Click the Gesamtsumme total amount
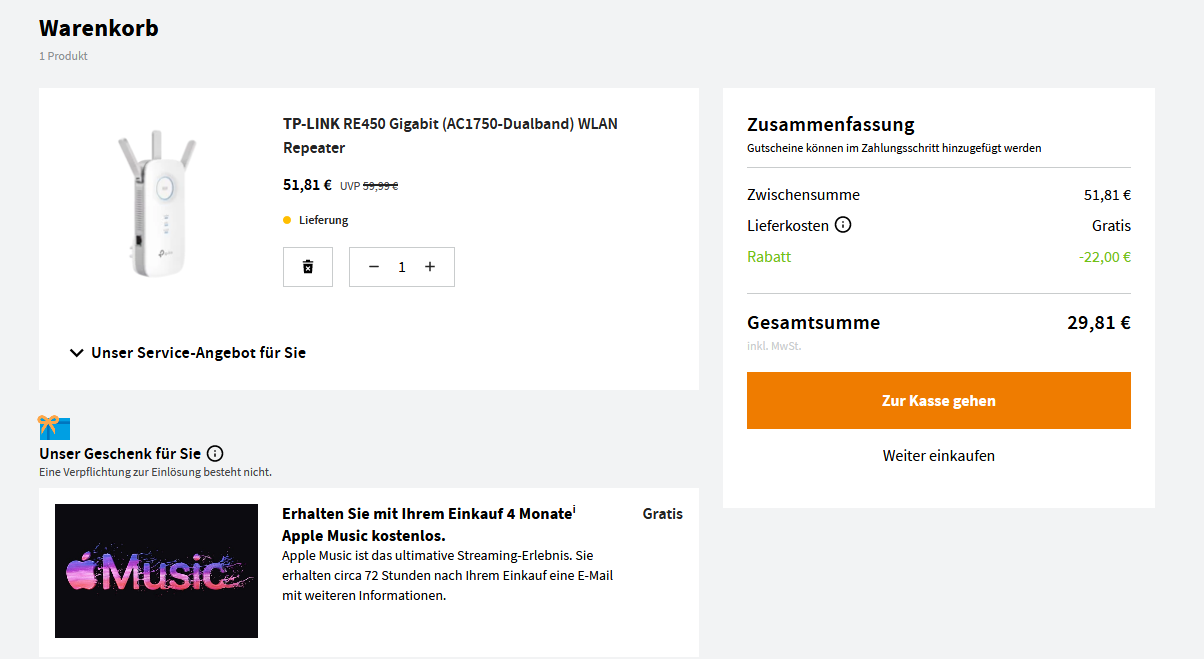This screenshot has height=659, width=1204. click(x=1098, y=323)
